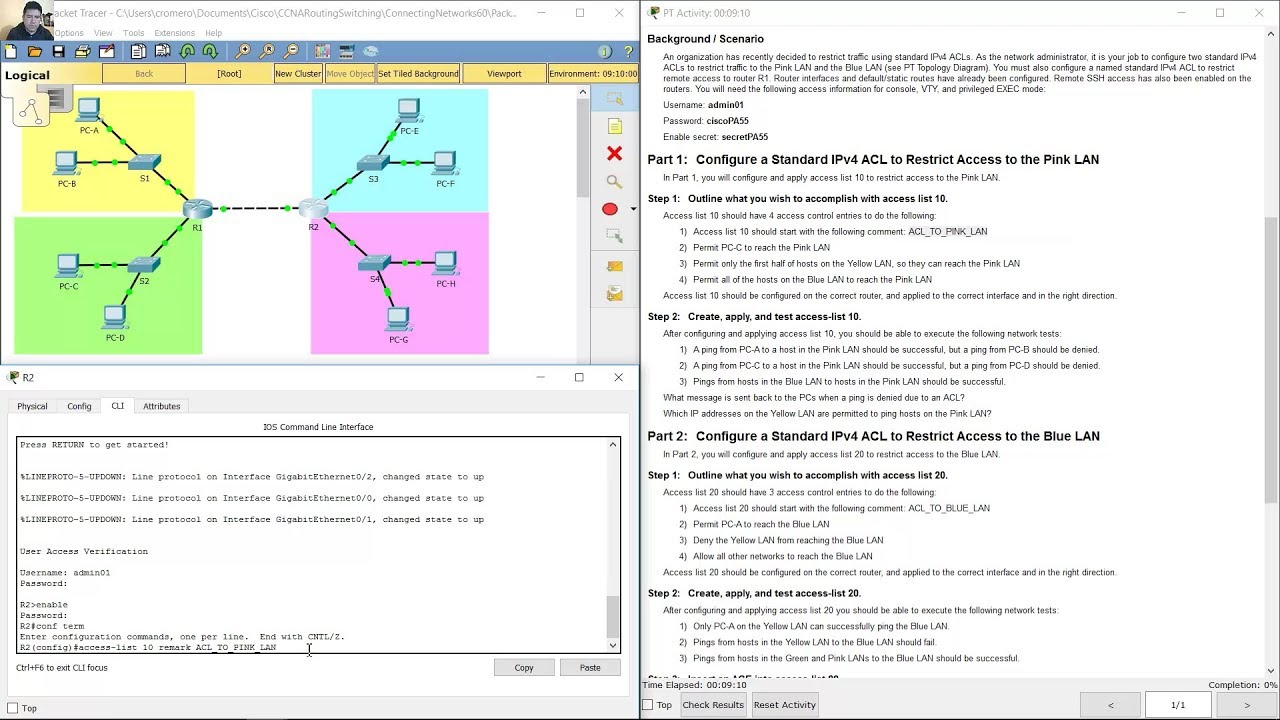Save the network with the floppy disk icon
The width and height of the screenshot is (1280, 720).
[59, 51]
